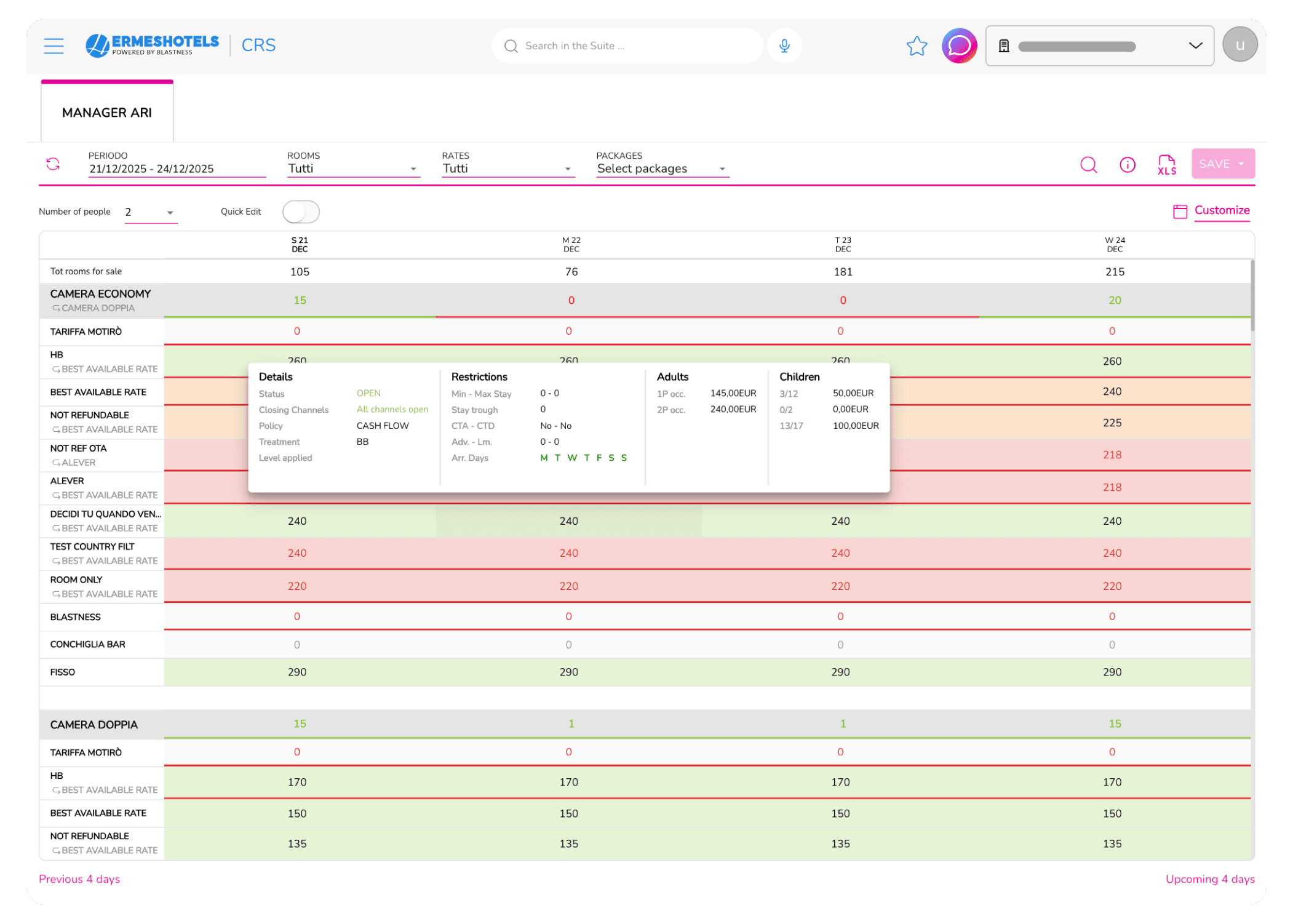Export data with the XLS icon
The width and height of the screenshot is (1293, 924).
(1166, 165)
